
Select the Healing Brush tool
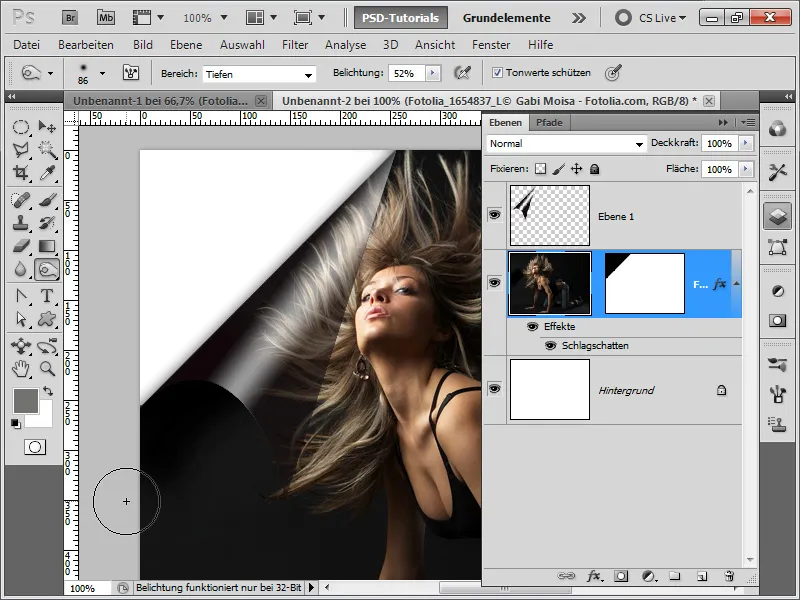(x=21, y=200)
